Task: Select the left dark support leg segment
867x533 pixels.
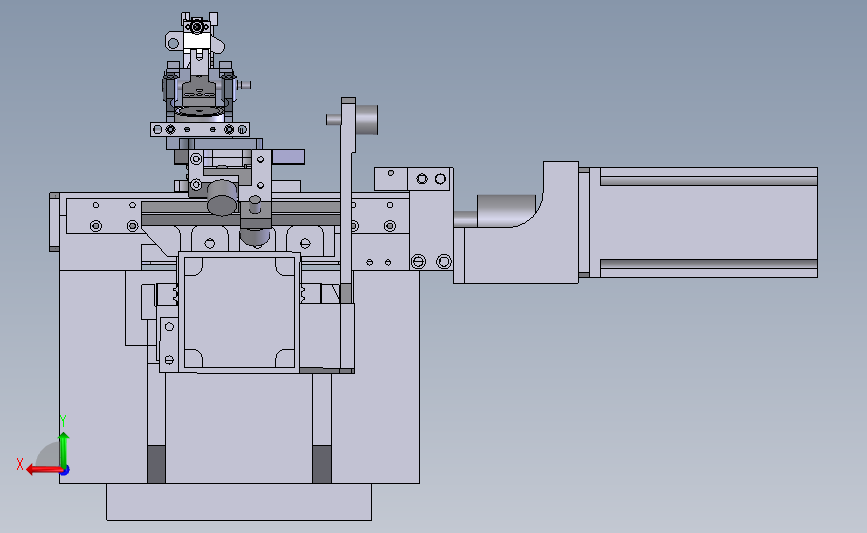Action: [156, 464]
